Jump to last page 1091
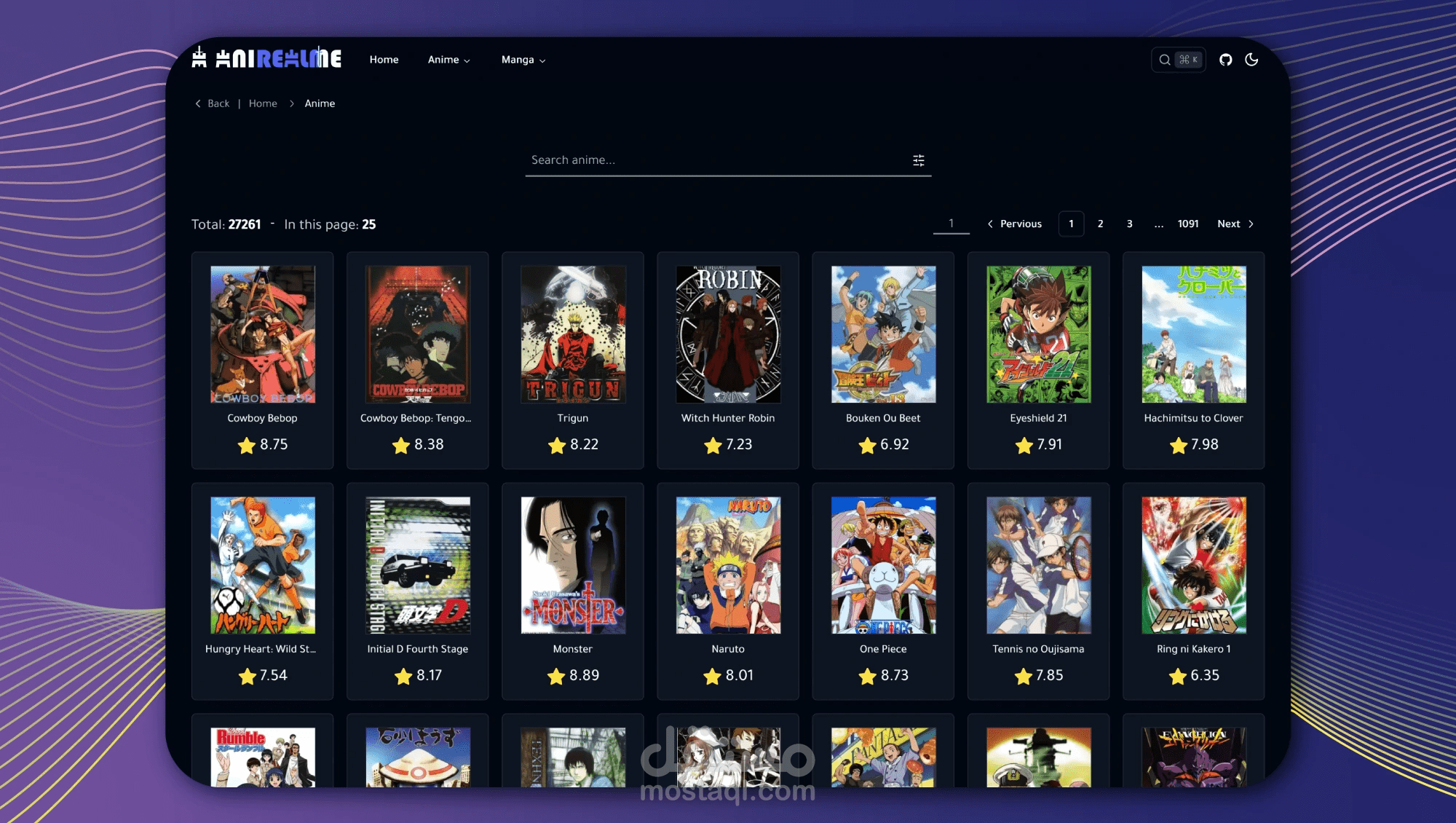 coord(1187,224)
